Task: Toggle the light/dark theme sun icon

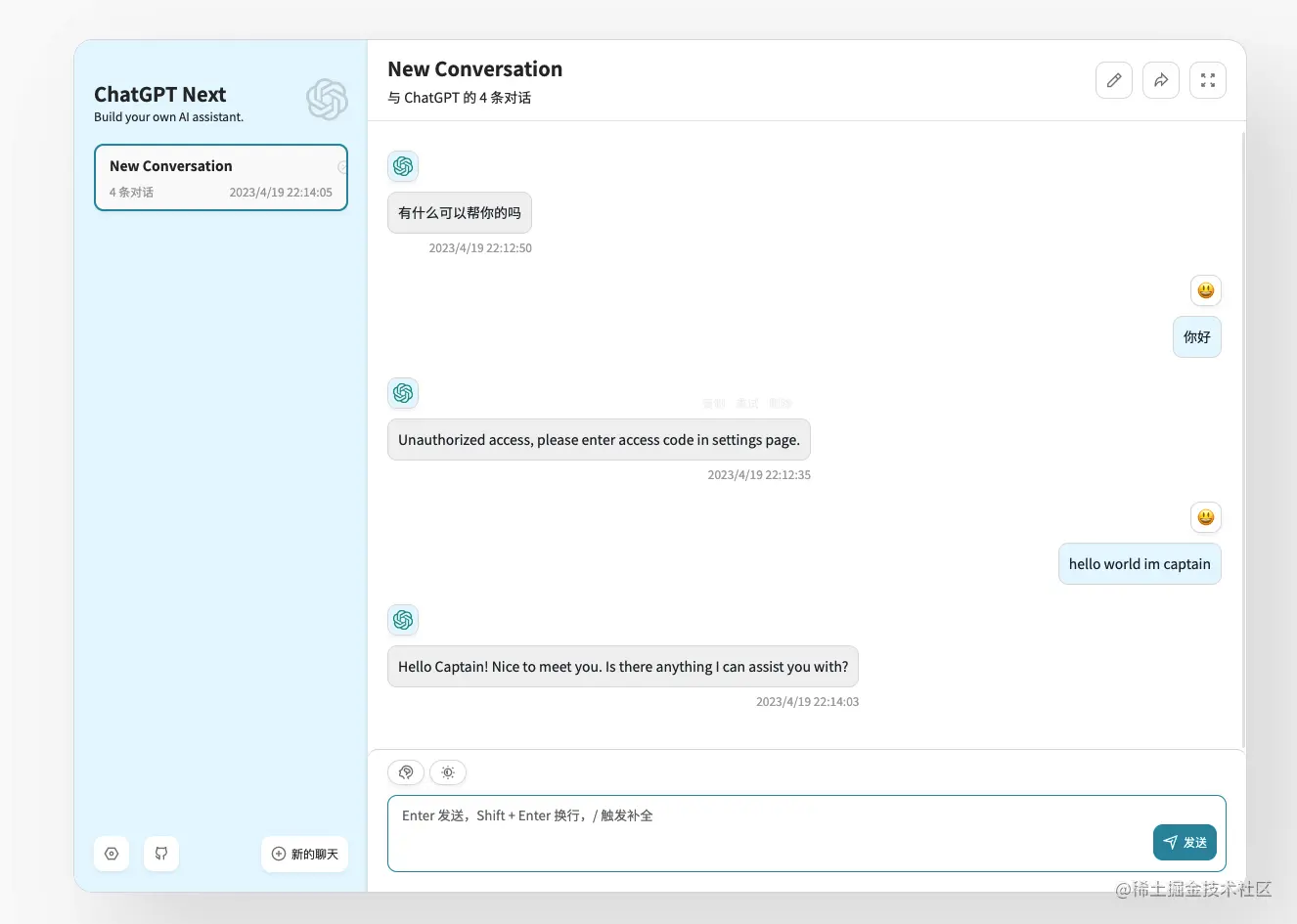Action: pyautogui.click(x=448, y=772)
